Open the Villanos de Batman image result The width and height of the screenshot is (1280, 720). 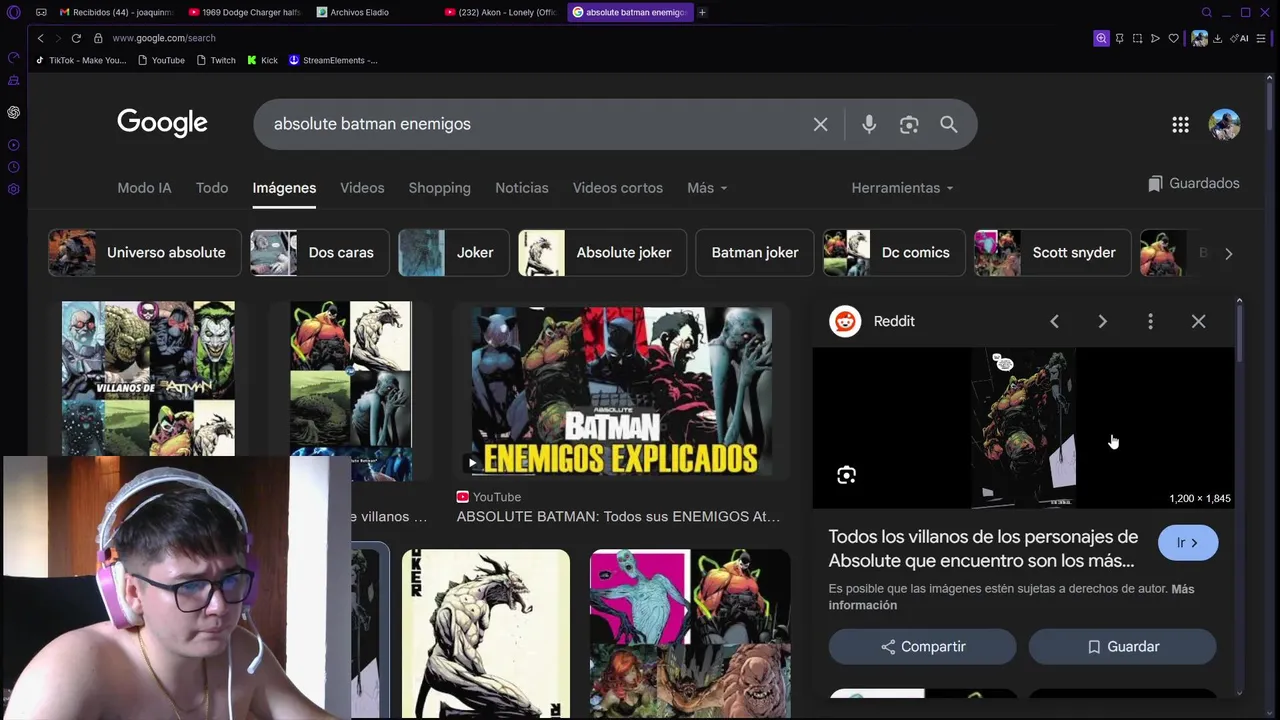tap(148, 378)
